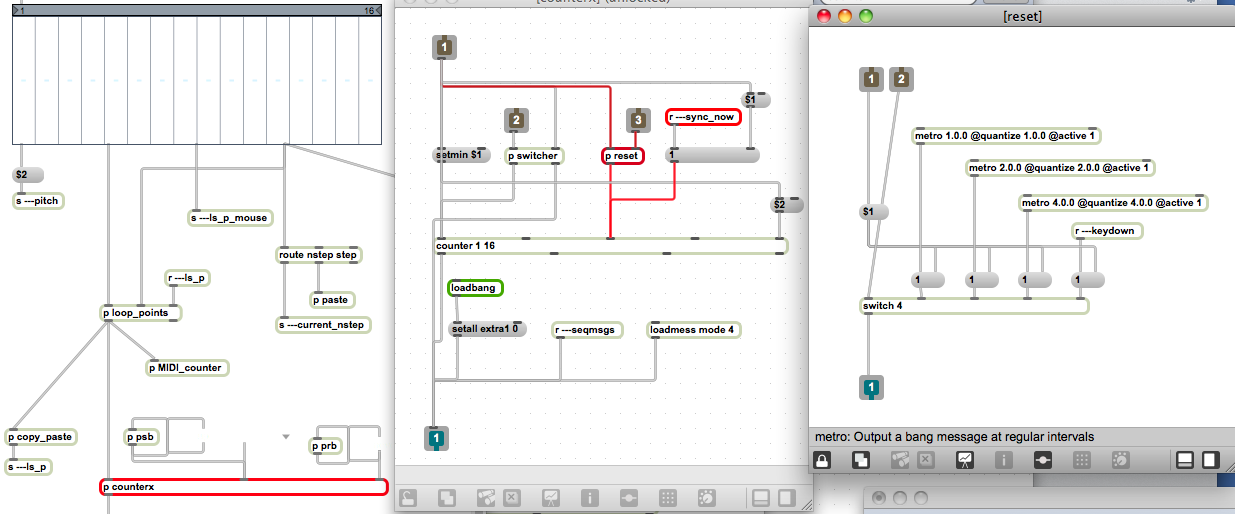This screenshot has height=514, width=1235.
Task: Select the s ---ls_p_mouse object
Action: 230,217
